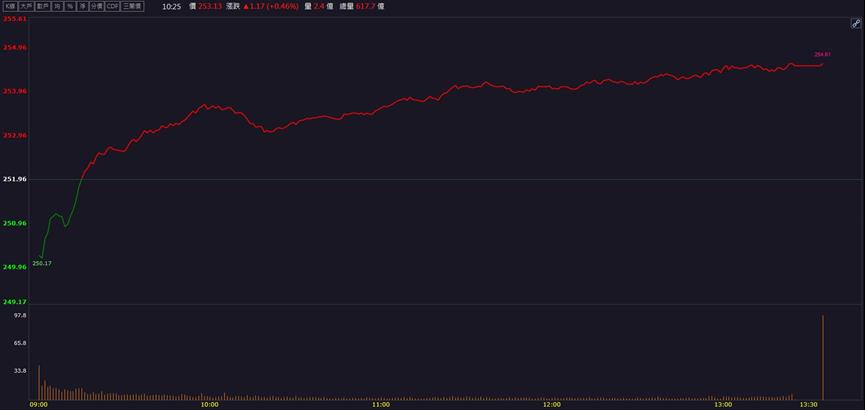Viewport: 865px width, 410px height.
Task: Toggle the % percent display button
Action: [70, 6]
